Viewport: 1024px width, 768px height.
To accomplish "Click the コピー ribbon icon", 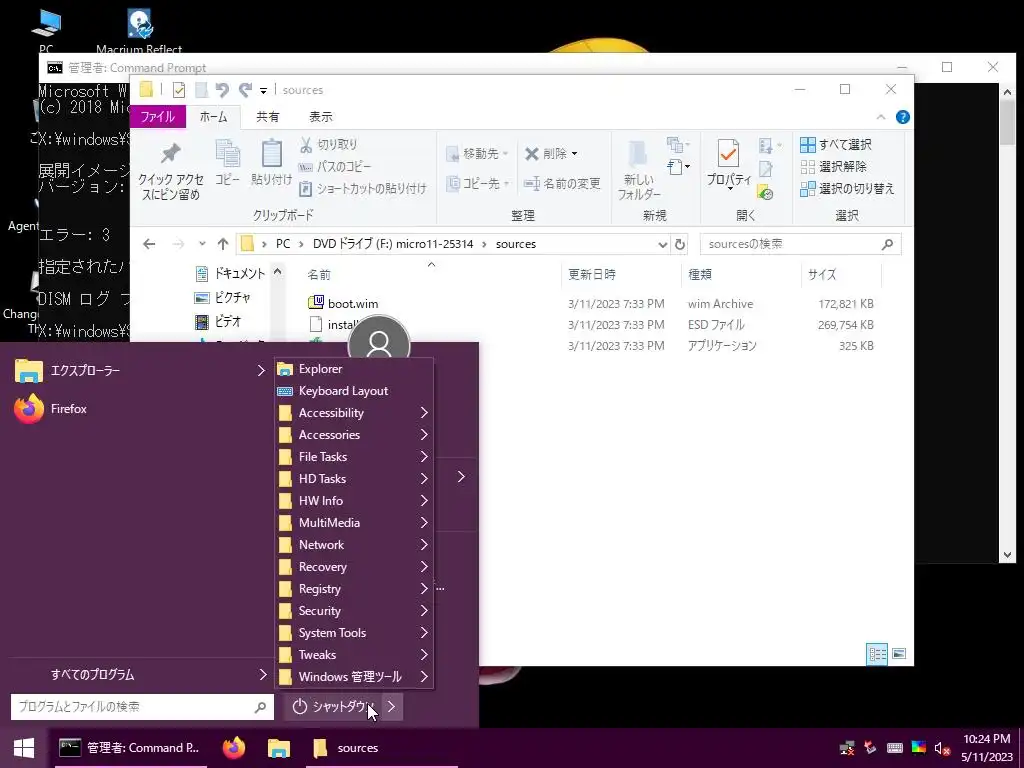I will click(x=227, y=163).
